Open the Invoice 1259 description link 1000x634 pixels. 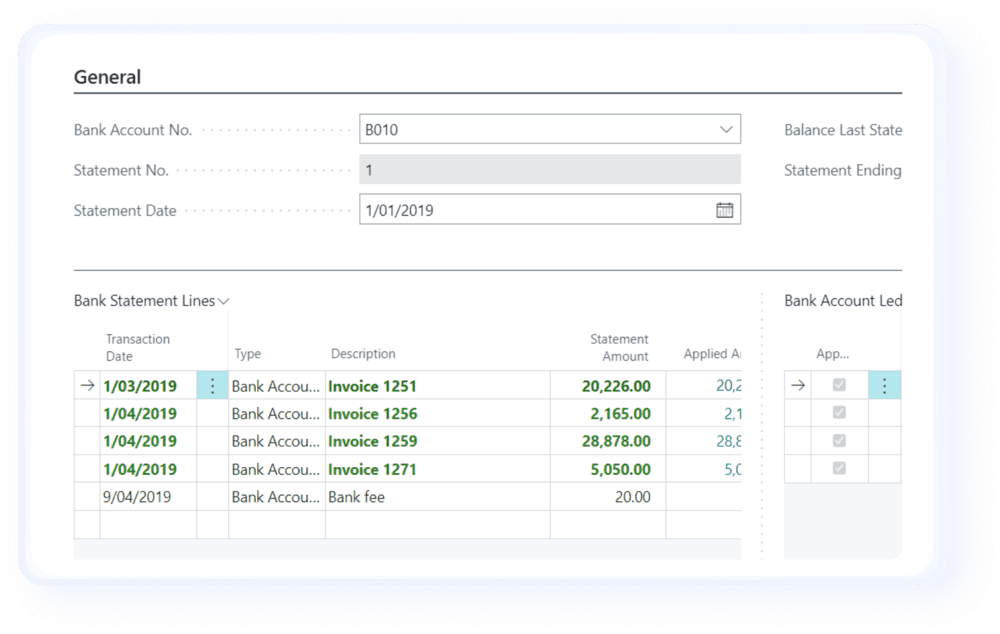point(372,441)
